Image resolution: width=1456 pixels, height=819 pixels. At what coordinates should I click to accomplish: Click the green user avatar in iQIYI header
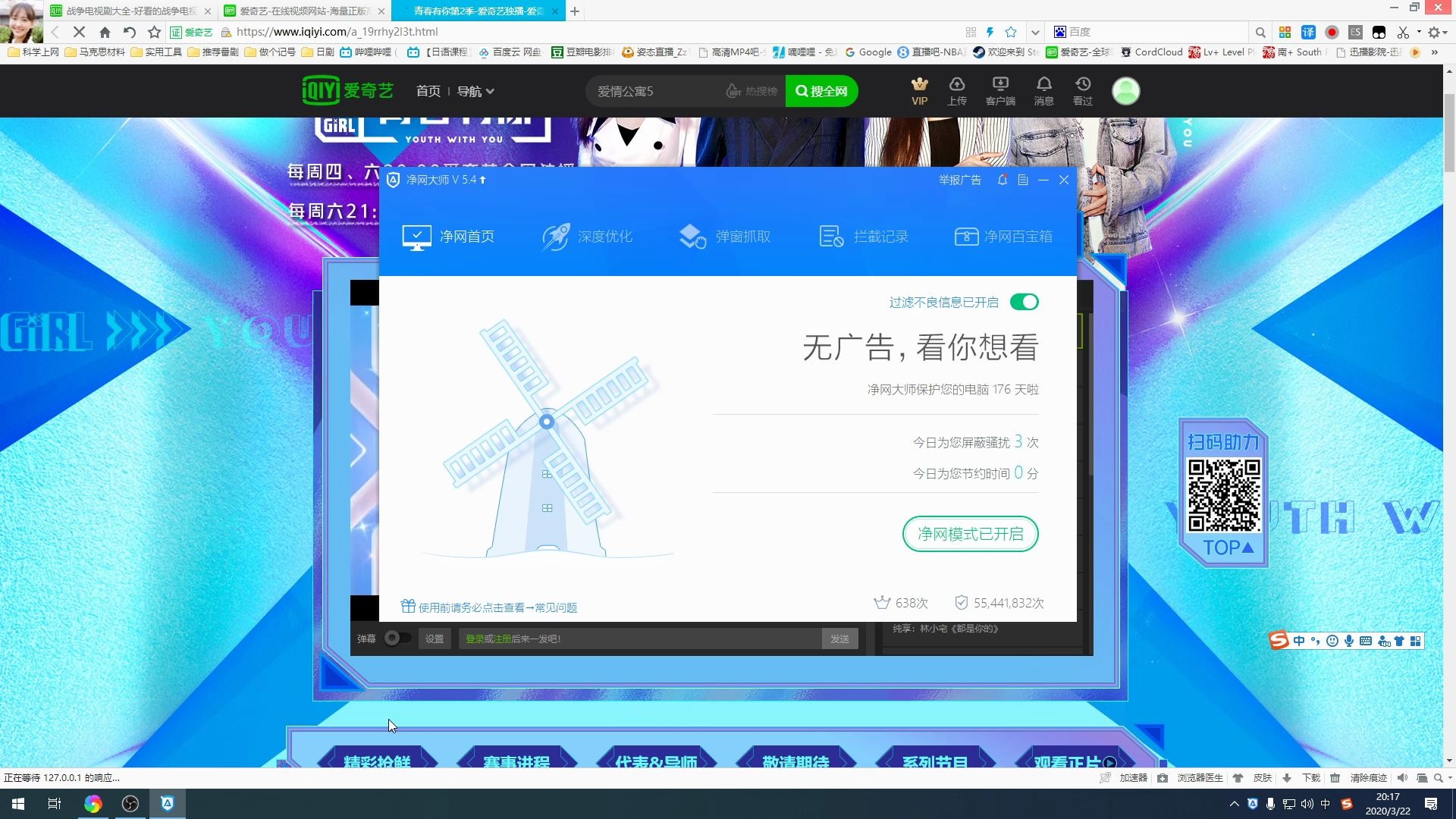coord(1125,91)
